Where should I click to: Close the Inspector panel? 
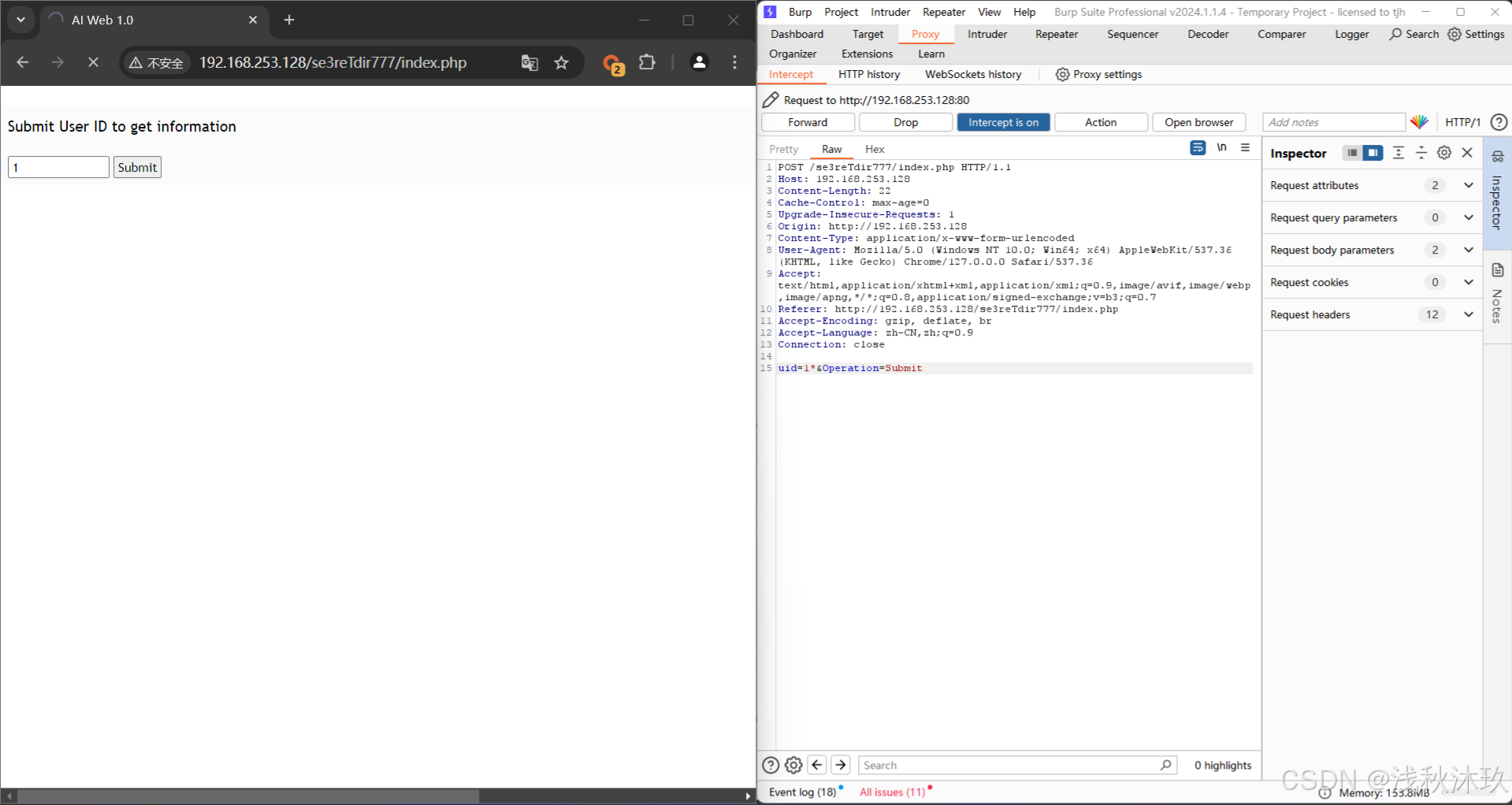point(1467,153)
